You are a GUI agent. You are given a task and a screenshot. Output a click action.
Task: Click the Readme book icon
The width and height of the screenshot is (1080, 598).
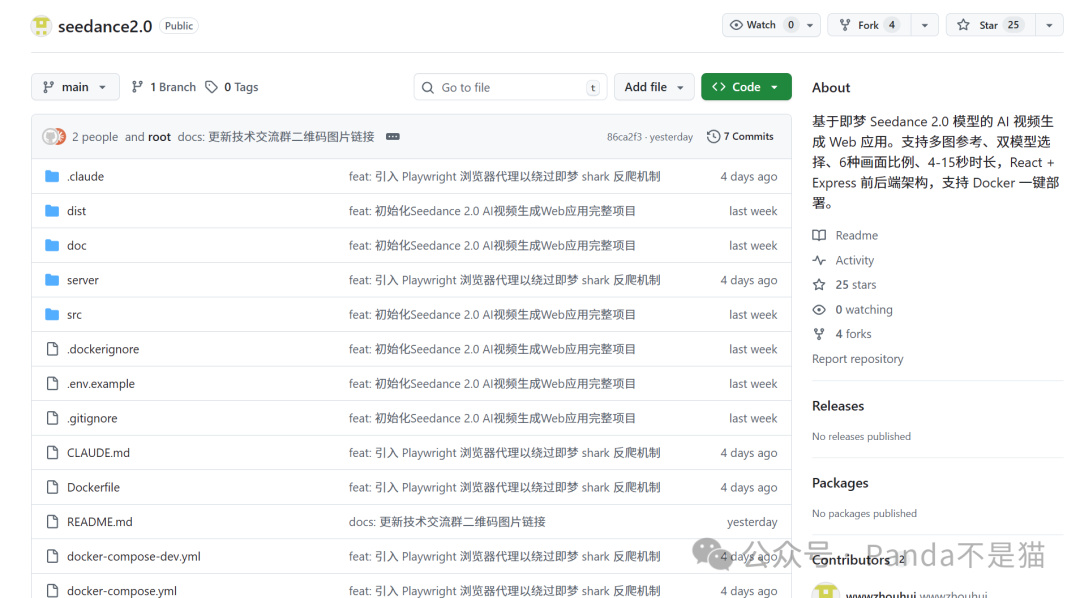pyautogui.click(x=819, y=235)
